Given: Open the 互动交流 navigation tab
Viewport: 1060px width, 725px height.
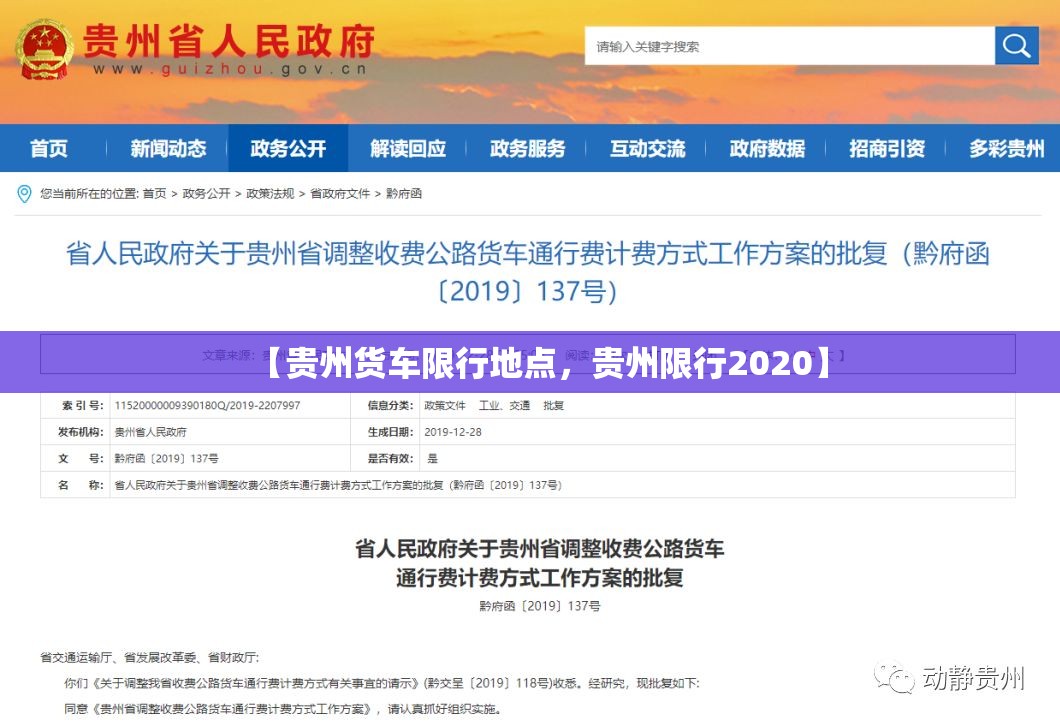Looking at the screenshot, I should tap(648, 148).
